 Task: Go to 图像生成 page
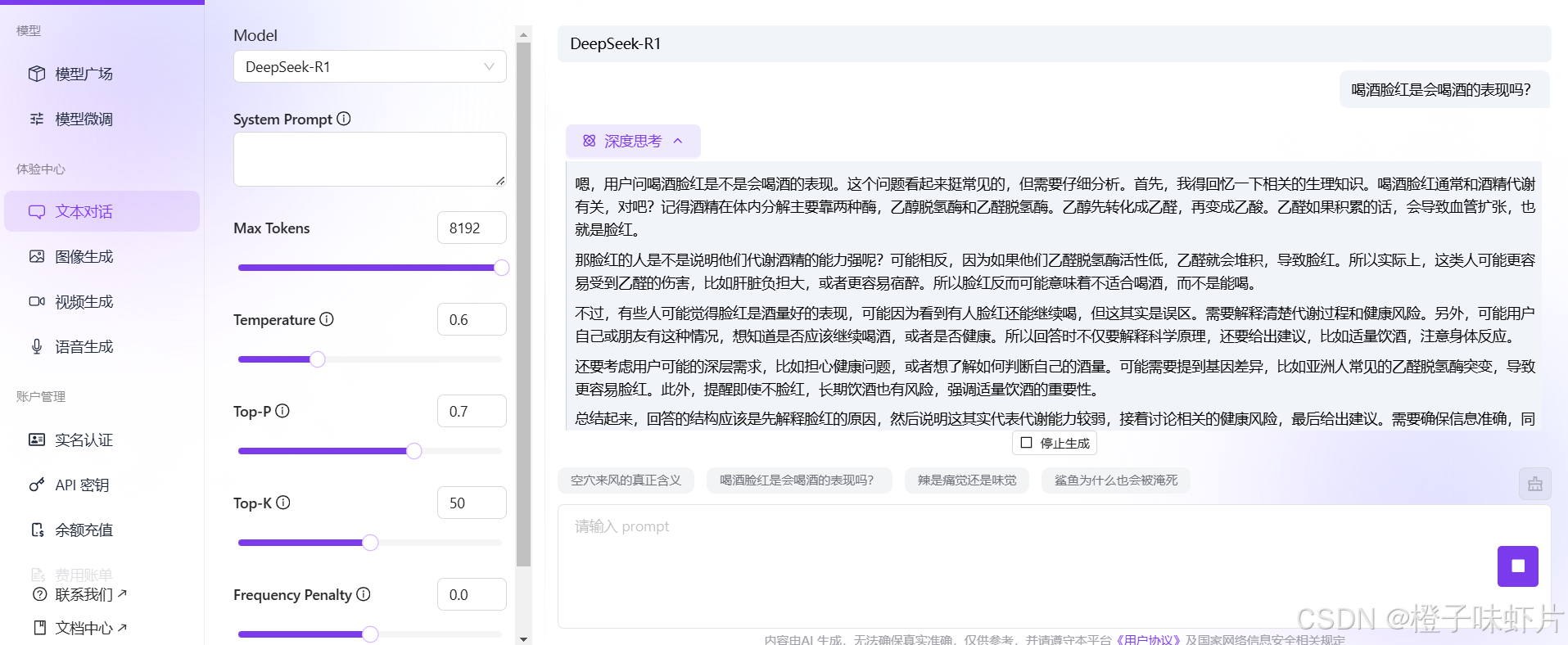click(102, 256)
